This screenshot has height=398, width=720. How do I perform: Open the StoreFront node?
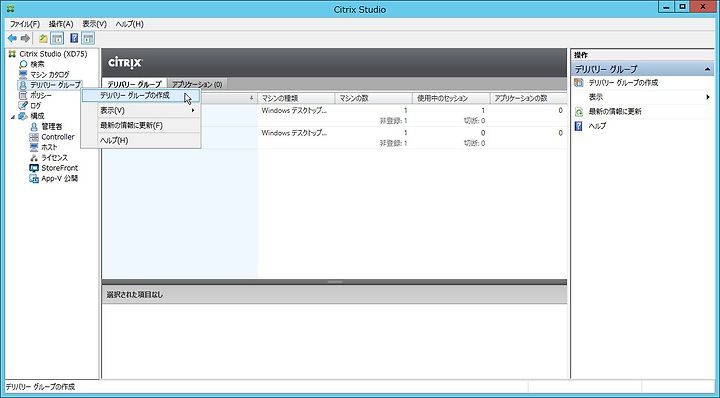point(60,168)
